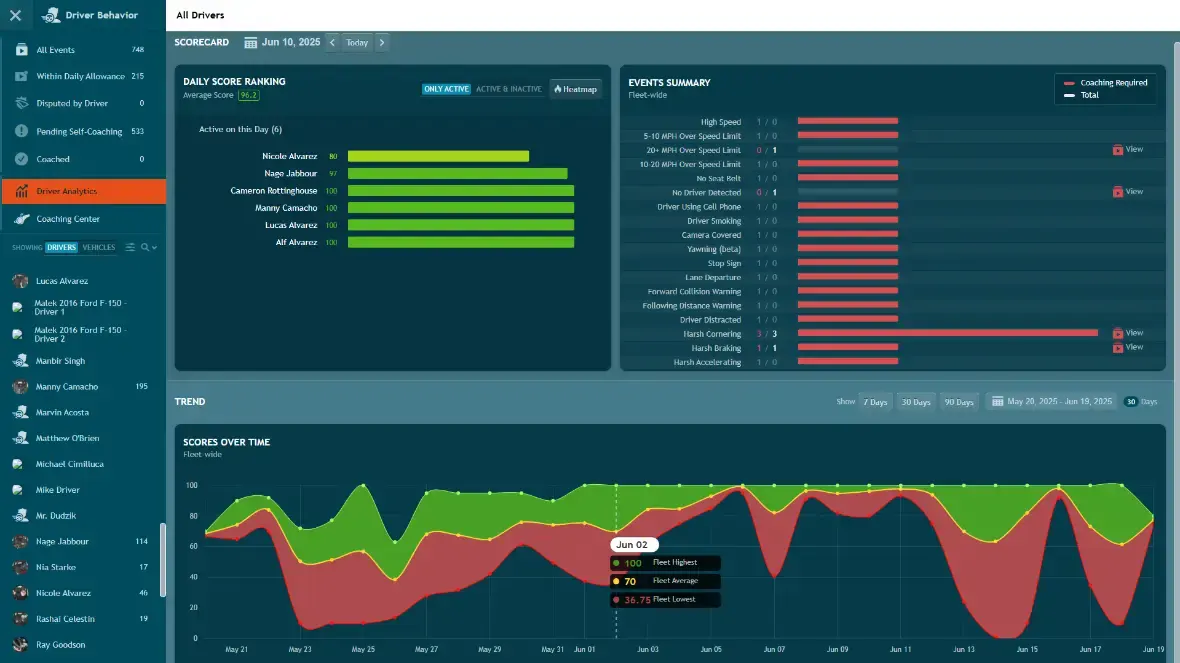Click the Driver Behavior logo icon in the header
Screen dimensions: 1180x663
[50, 15]
